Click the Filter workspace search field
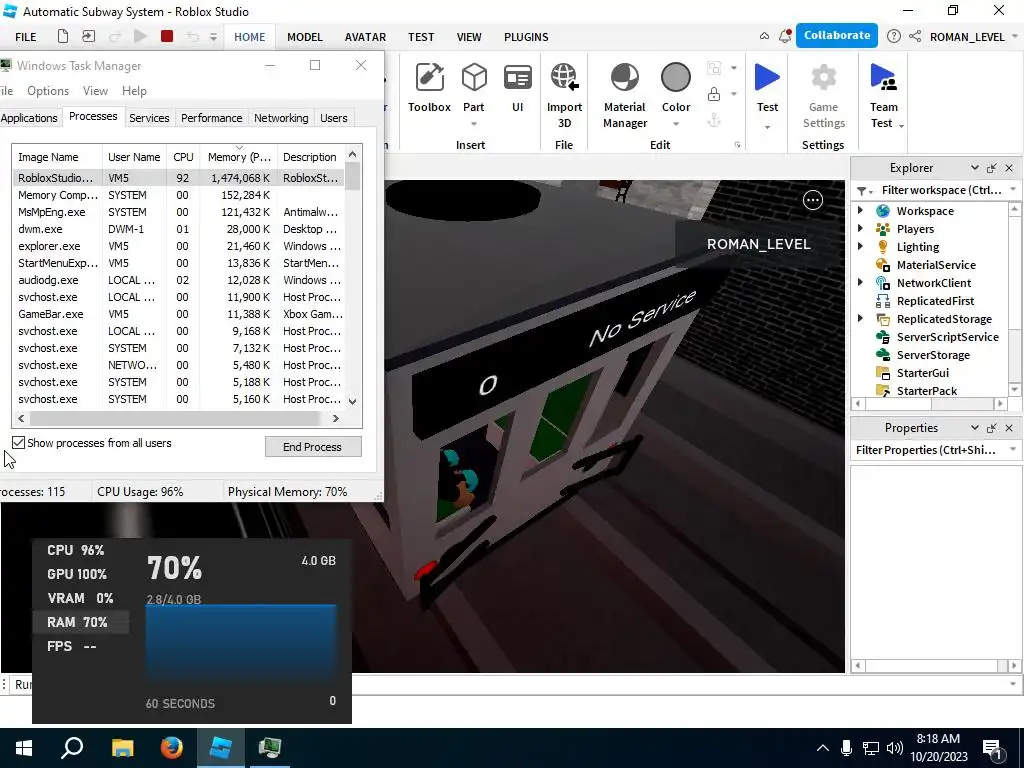 click(940, 190)
